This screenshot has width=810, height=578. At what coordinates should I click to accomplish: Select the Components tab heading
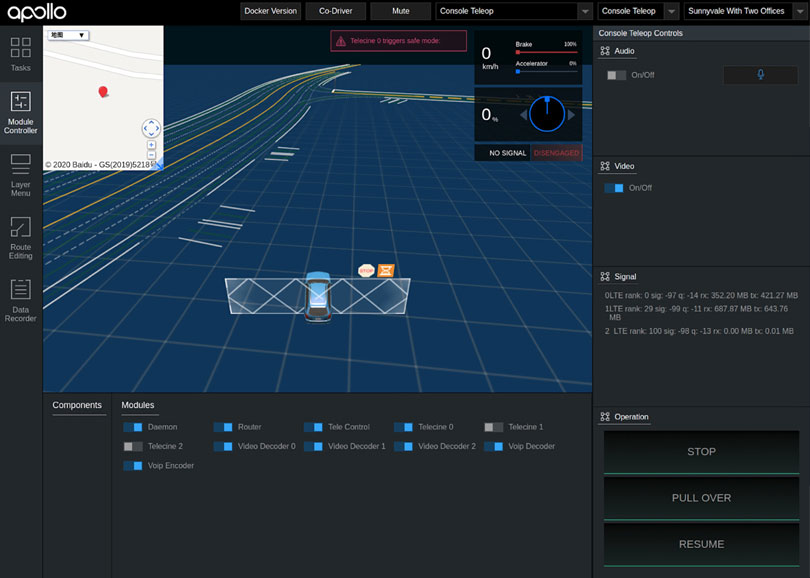pyautogui.click(x=77, y=405)
